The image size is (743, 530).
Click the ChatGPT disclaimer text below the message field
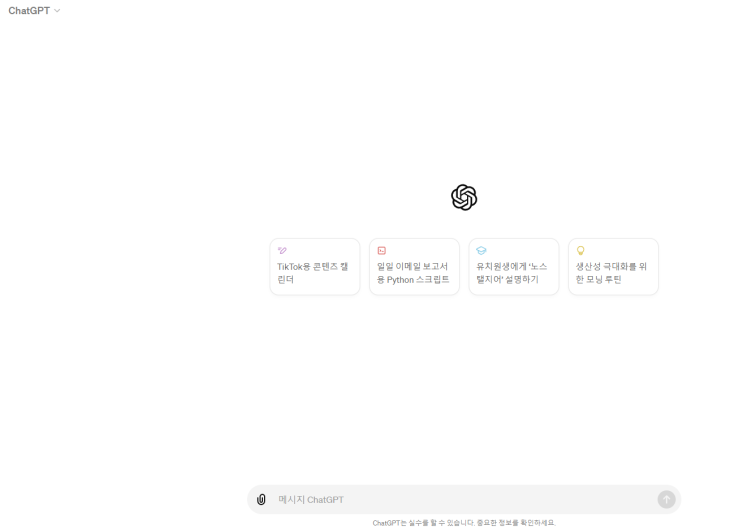click(x=464, y=523)
